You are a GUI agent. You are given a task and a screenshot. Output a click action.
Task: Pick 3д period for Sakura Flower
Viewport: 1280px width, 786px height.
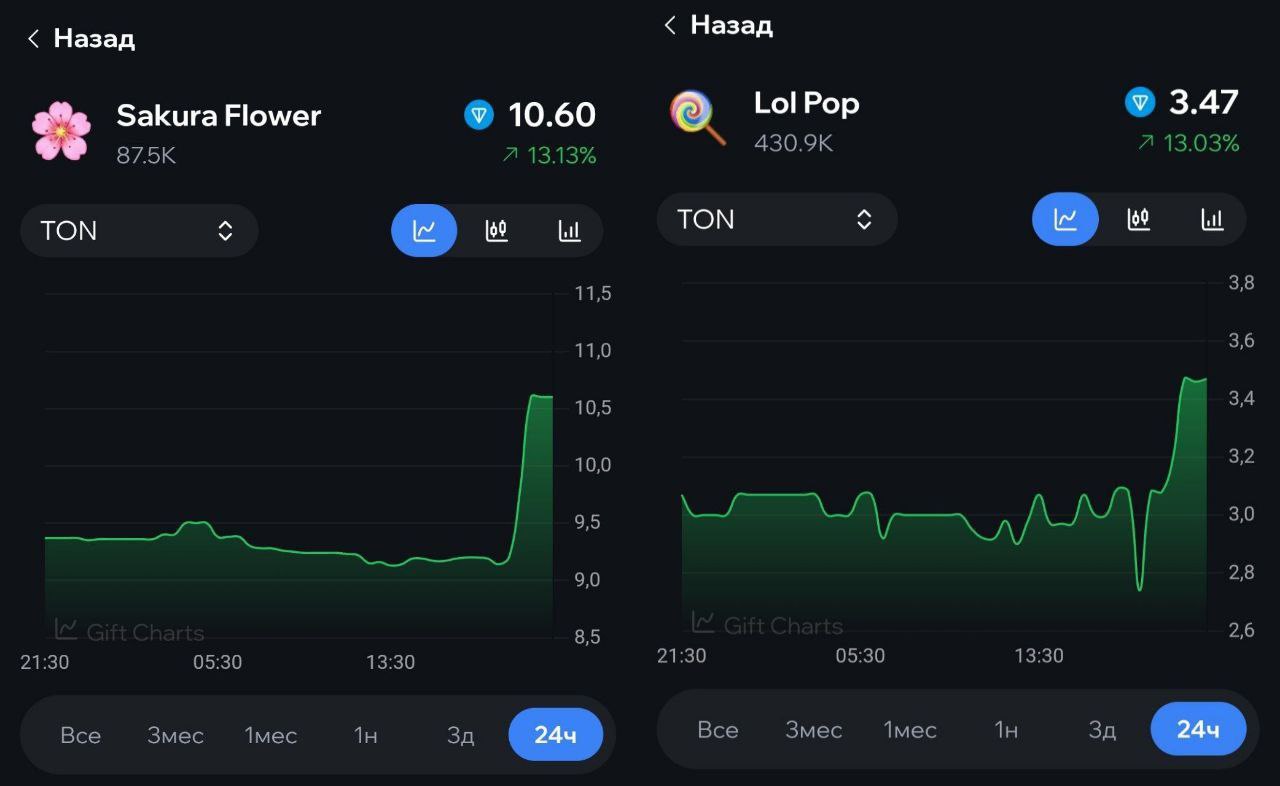point(460,735)
